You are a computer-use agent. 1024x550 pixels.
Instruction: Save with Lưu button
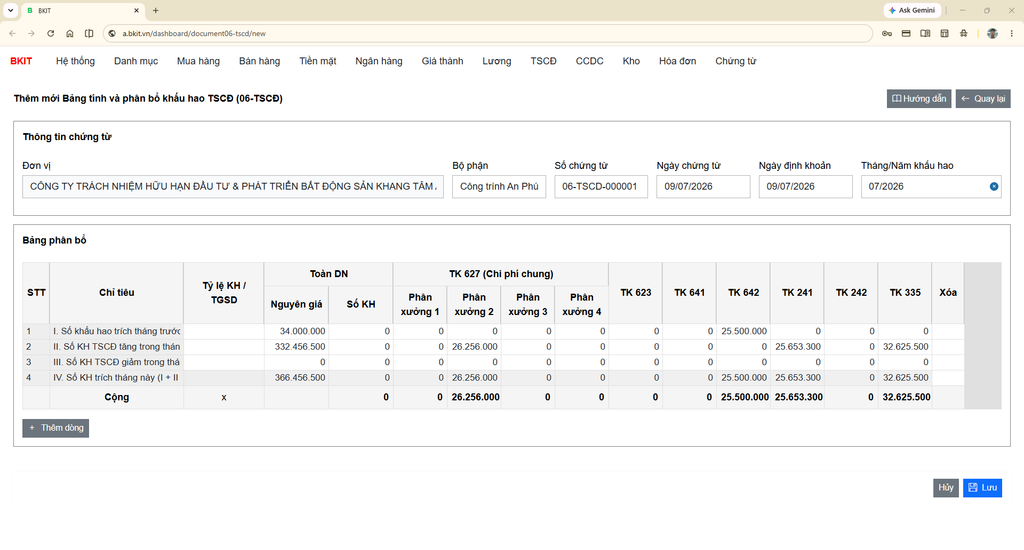[x=982, y=488]
